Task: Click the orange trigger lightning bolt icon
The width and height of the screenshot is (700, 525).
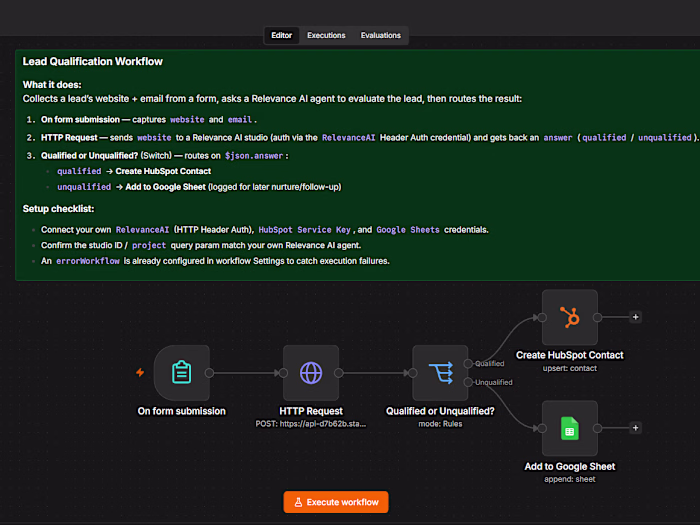Action: click(x=140, y=372)
